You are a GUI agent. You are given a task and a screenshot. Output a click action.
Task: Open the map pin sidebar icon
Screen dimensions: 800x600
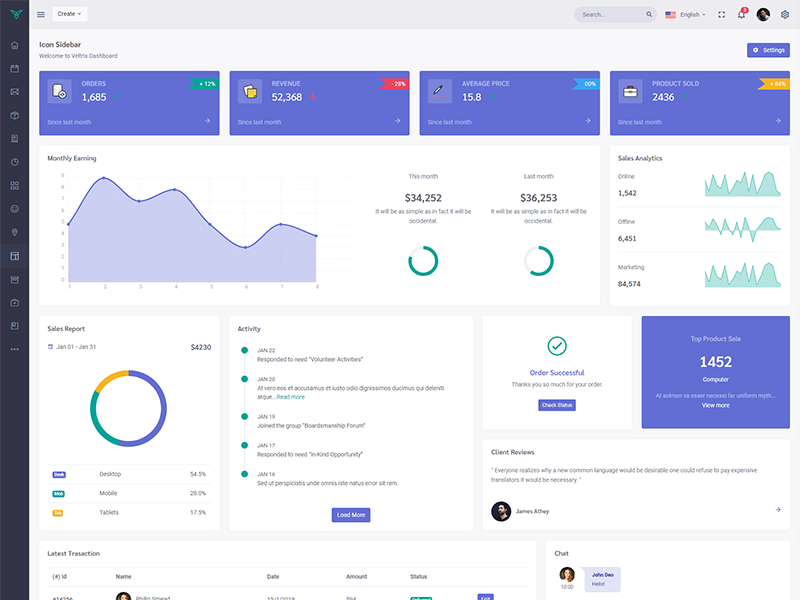(x=14, y=232)
